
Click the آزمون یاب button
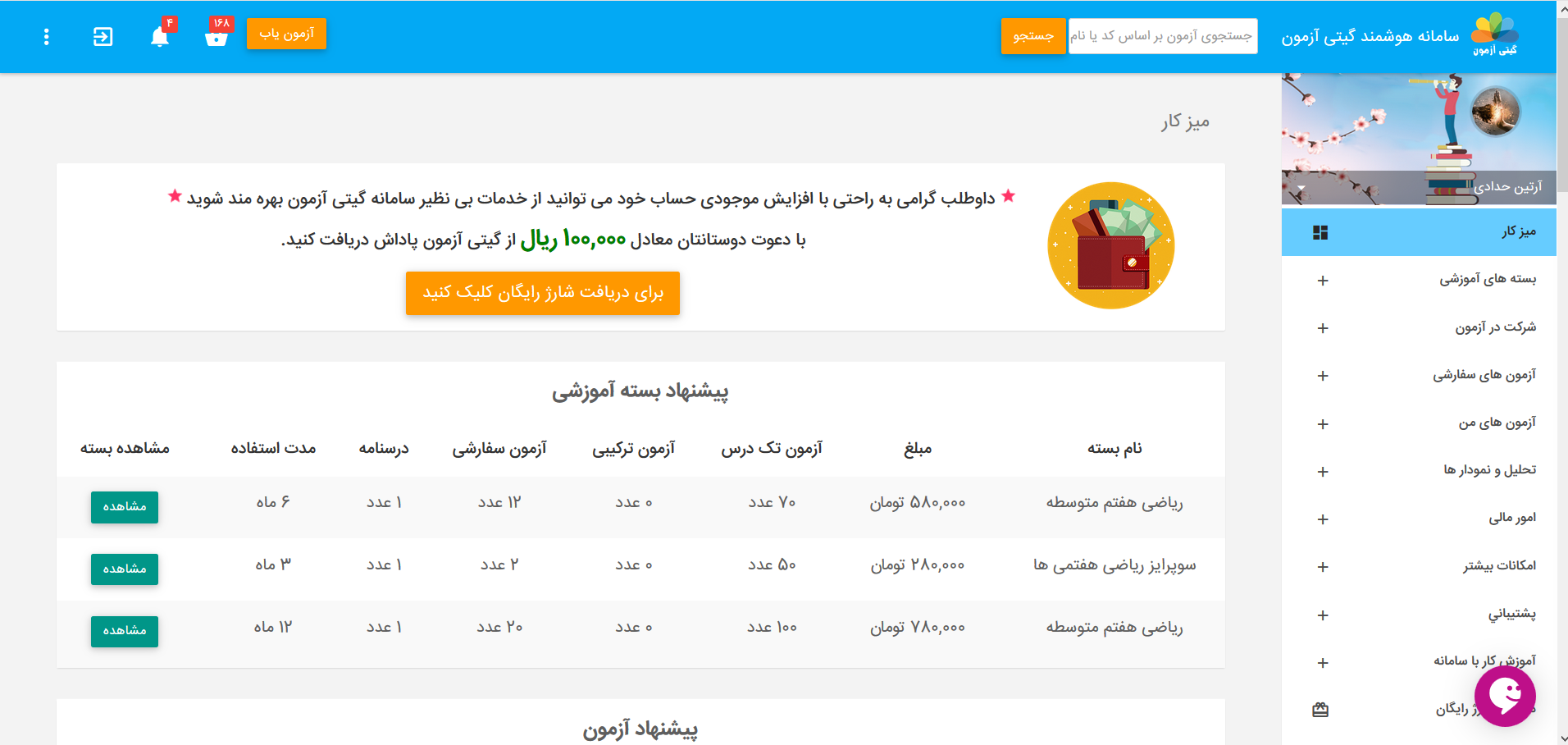point(286,34)
